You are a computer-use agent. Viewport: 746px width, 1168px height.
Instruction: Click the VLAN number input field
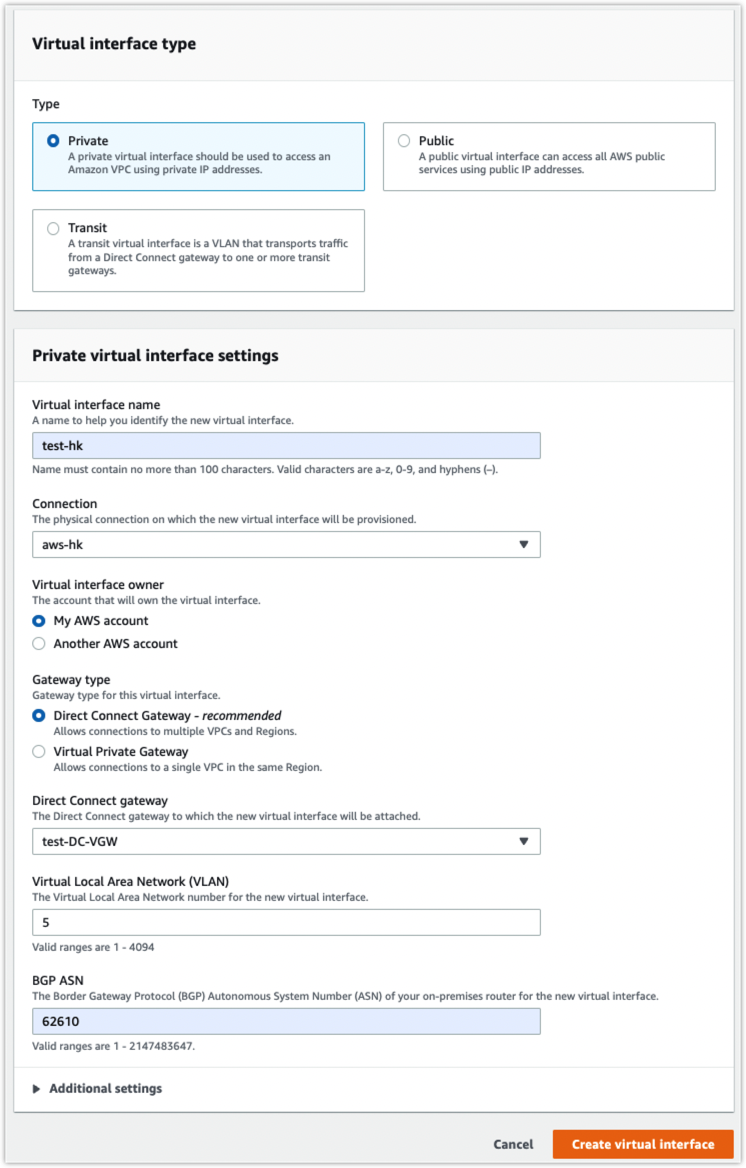coord(286,922)
